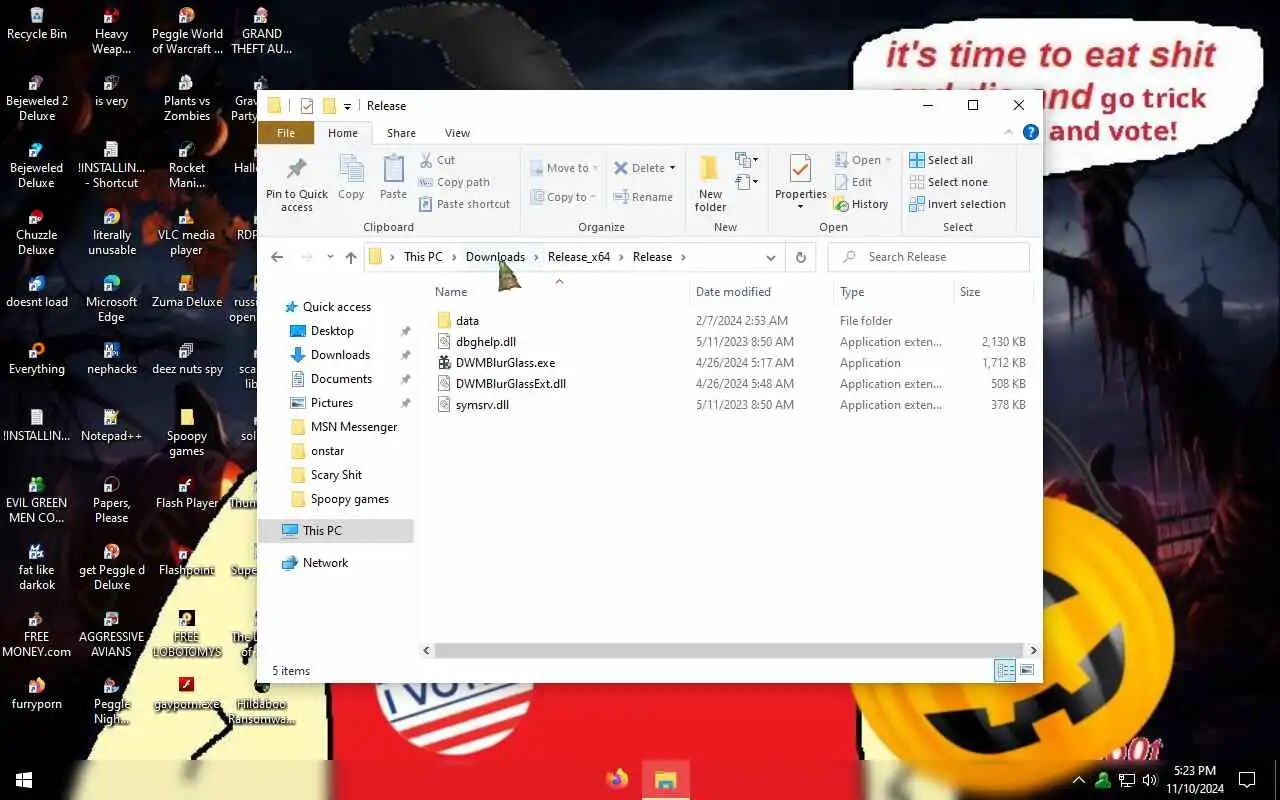1280x800 pixels.
Task: Click File Explorer taskbar icon
Action: (x=665, y=779)
